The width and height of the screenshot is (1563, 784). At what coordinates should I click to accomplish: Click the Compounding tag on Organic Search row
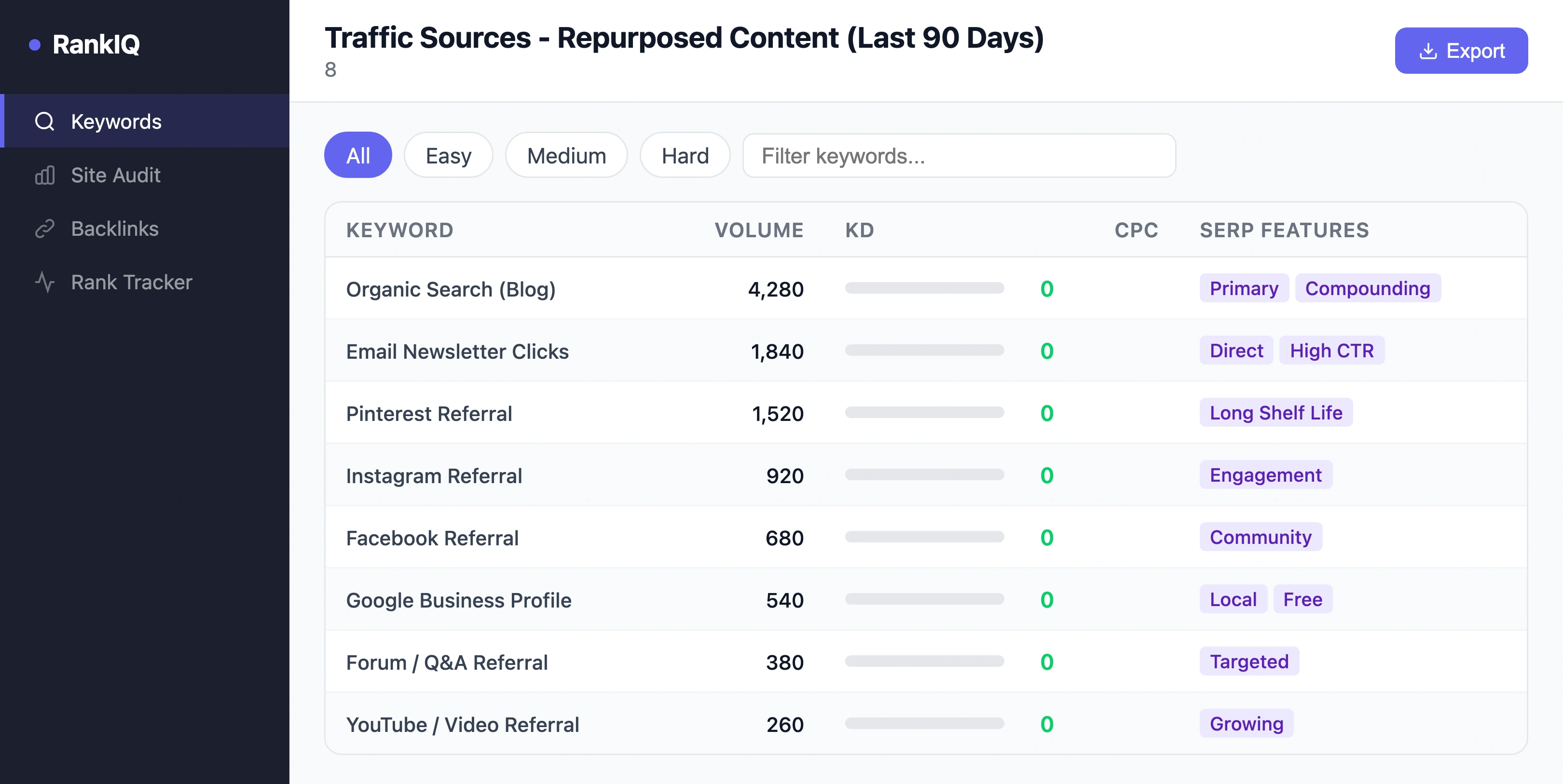point(1368,288)
